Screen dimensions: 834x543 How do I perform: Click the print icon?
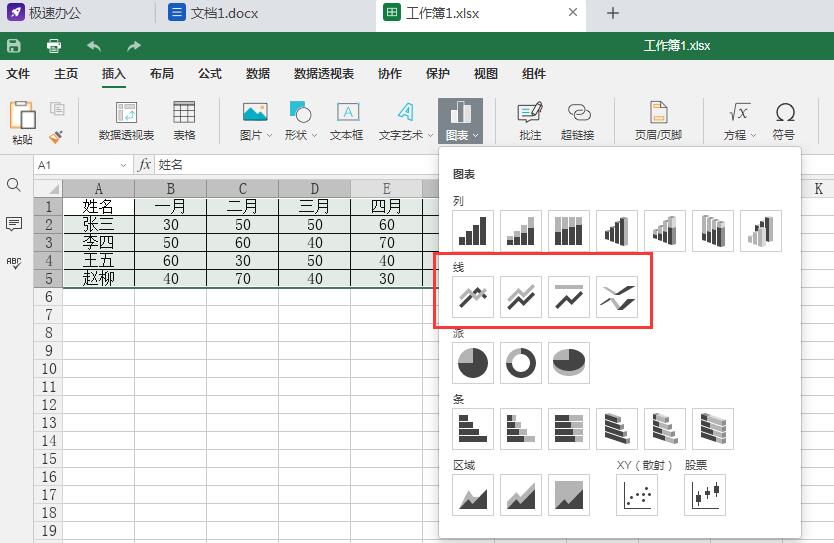click(54, 46)
